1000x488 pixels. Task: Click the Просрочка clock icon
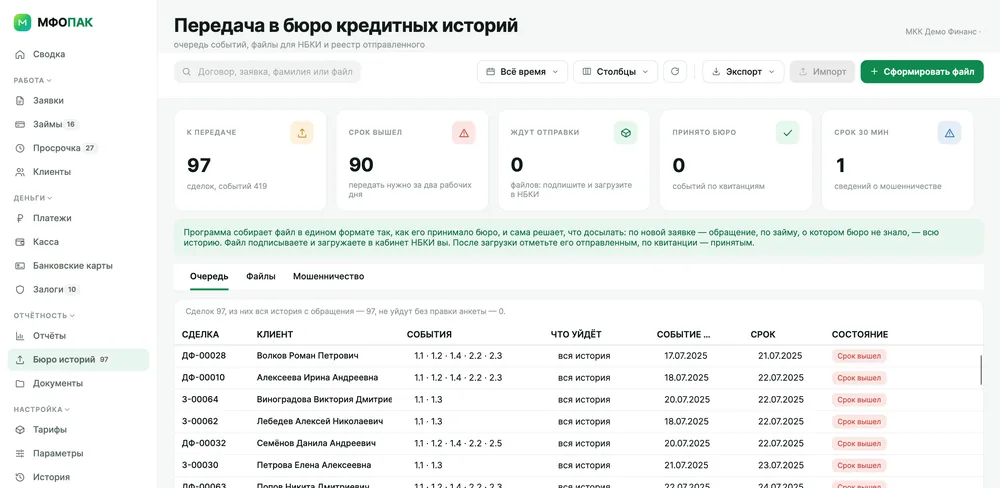pos(20,148)
